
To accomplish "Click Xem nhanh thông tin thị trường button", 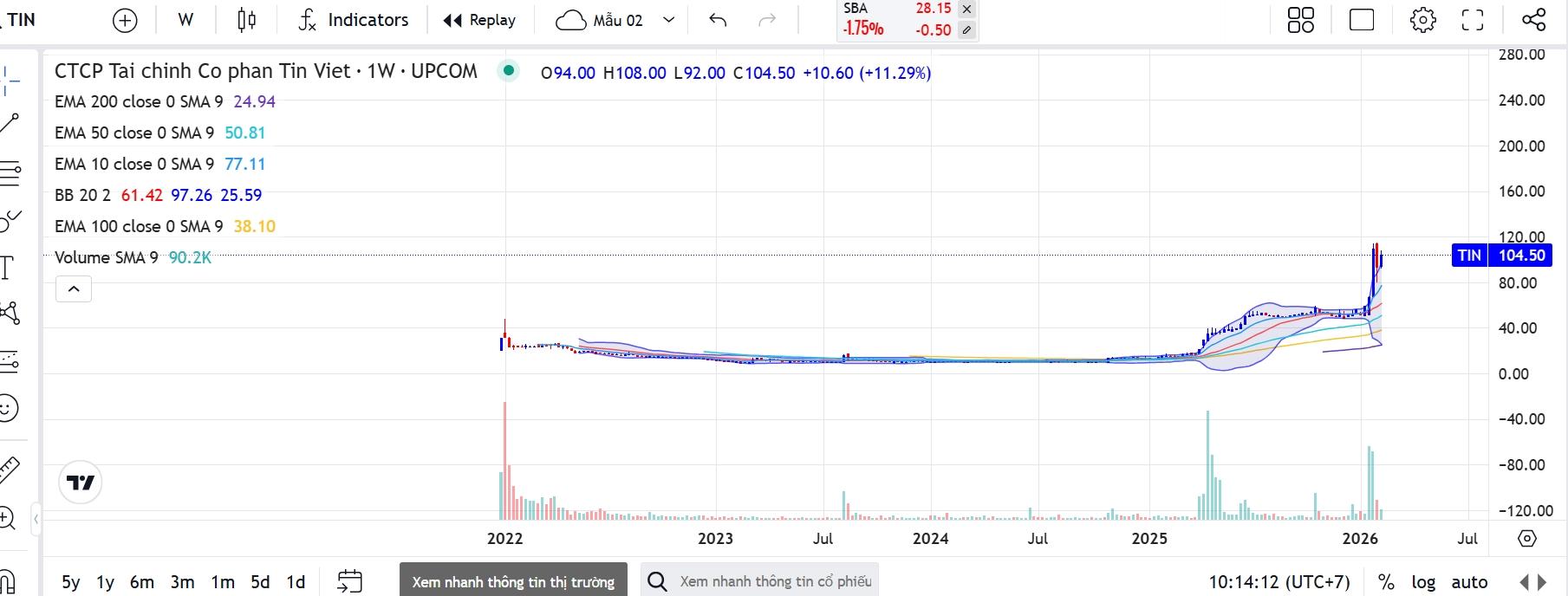I will click(x=513, y=581).
